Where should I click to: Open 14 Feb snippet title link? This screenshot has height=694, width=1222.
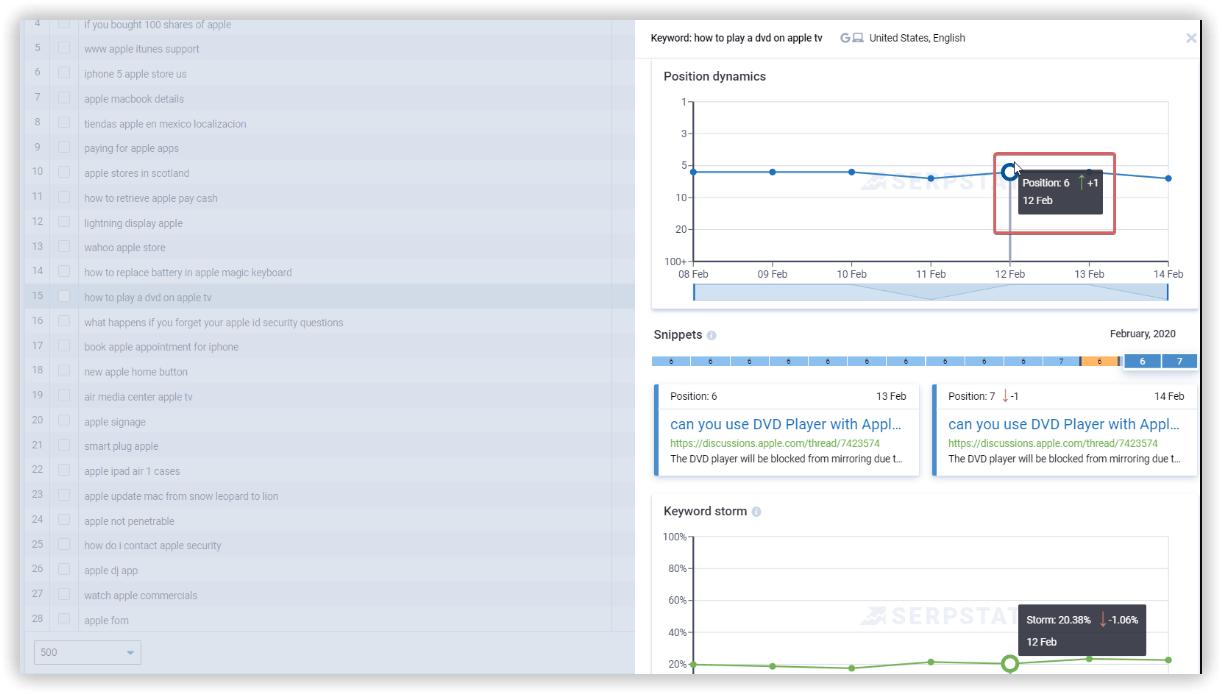tap(1065, 424)
